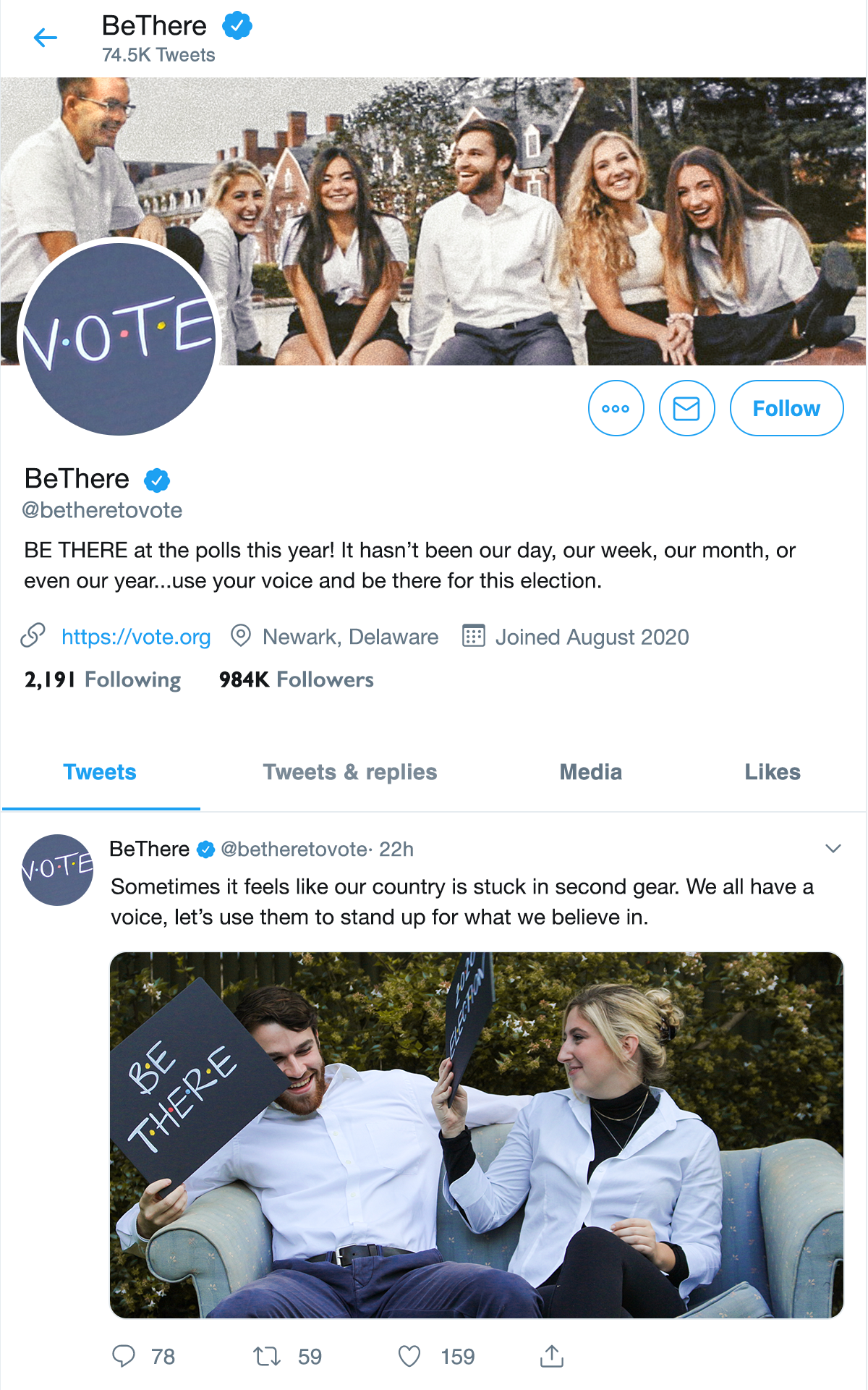Open the https://vote.org link
868x1390 pixels.
[x=136, y=637]
